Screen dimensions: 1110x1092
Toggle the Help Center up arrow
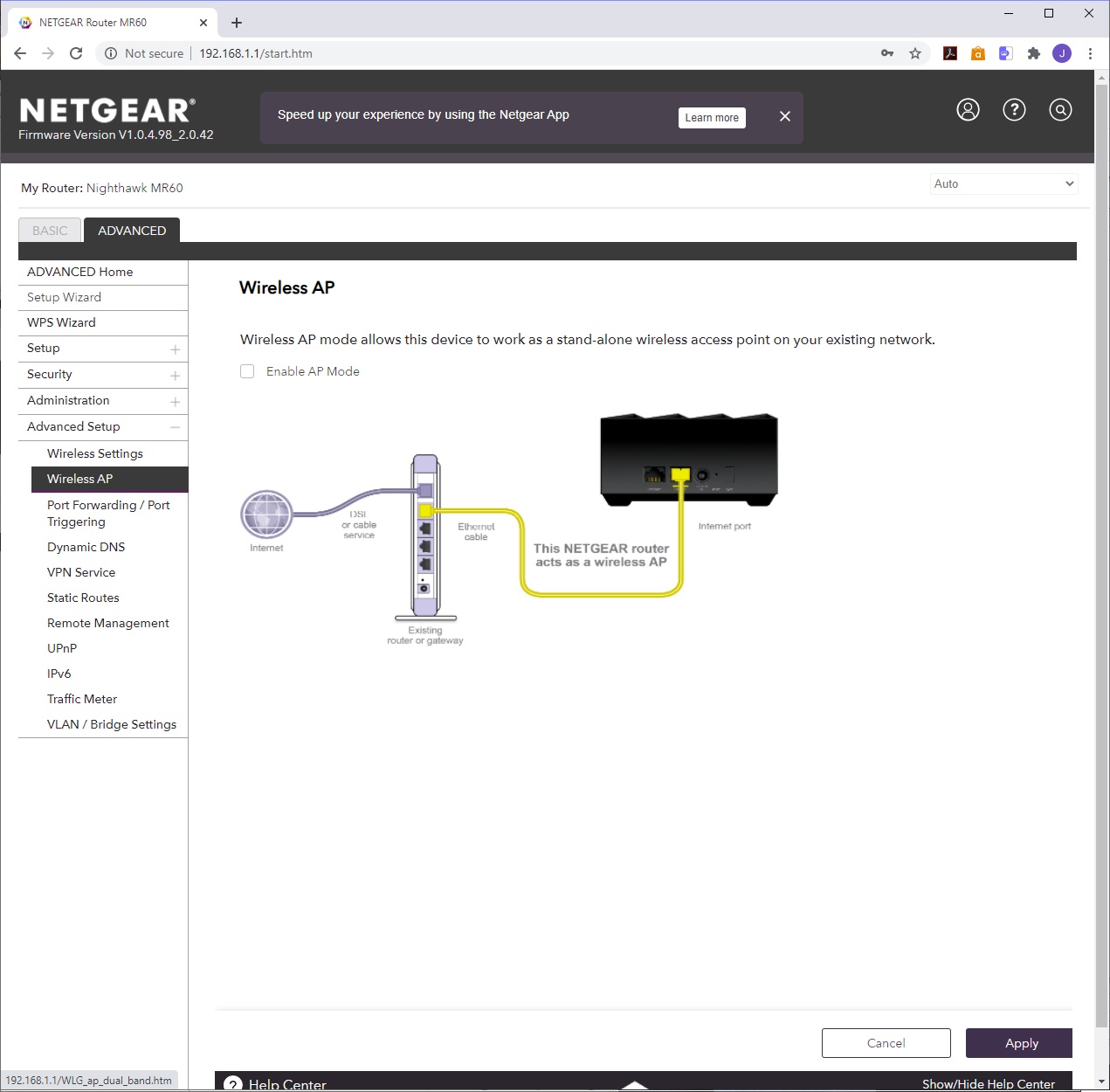(x=635, y=1084)
